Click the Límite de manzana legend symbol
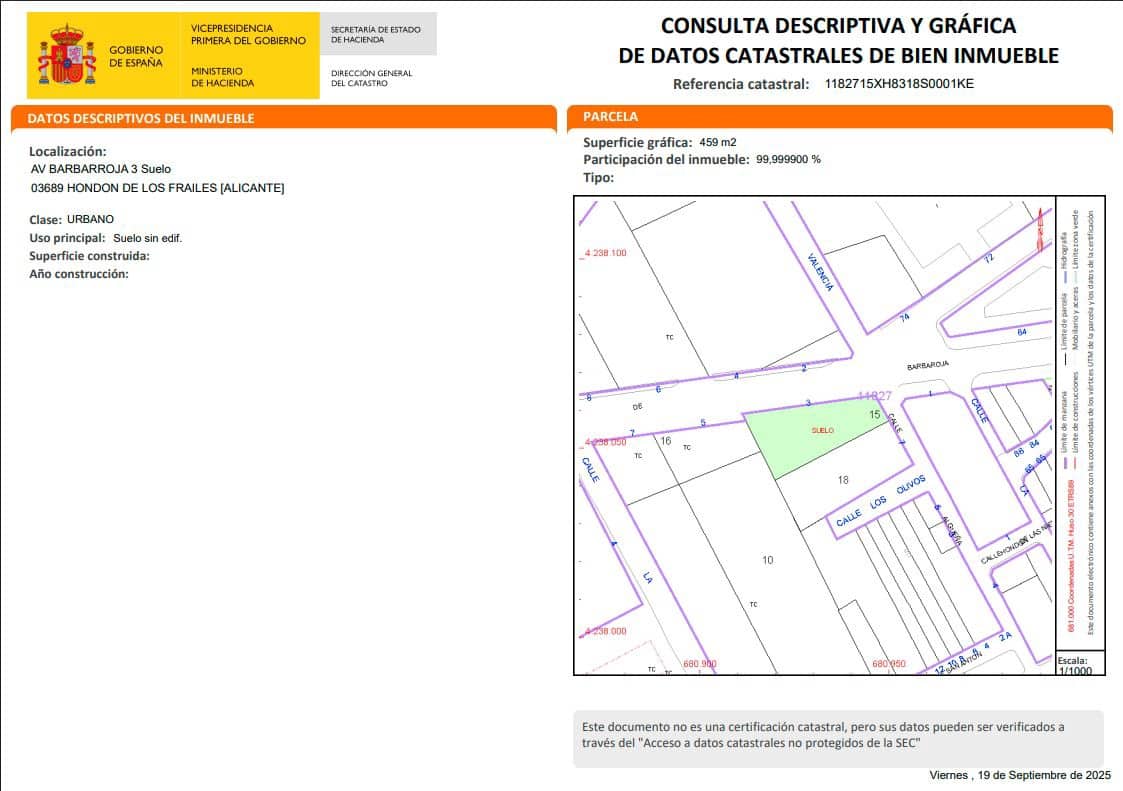Viewport: 1123px width, 791px height. pyautogui.click(x=1066, y=461)
